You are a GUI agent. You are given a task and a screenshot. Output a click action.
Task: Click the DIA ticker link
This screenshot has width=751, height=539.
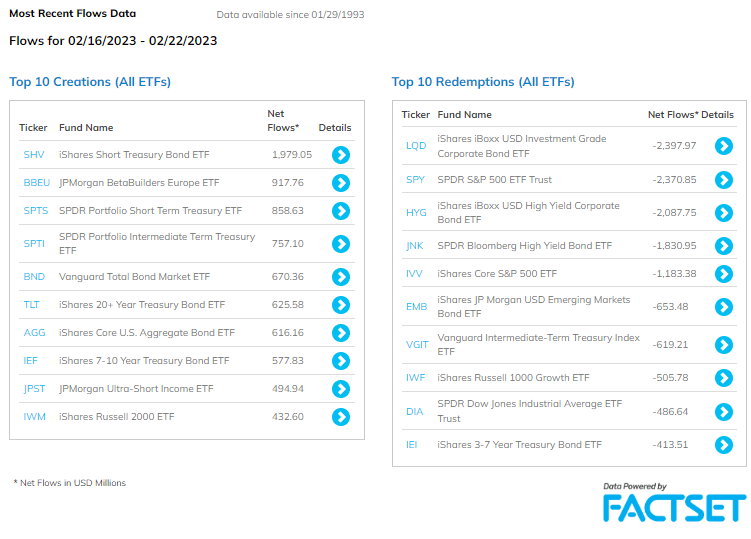click(415, 412)
